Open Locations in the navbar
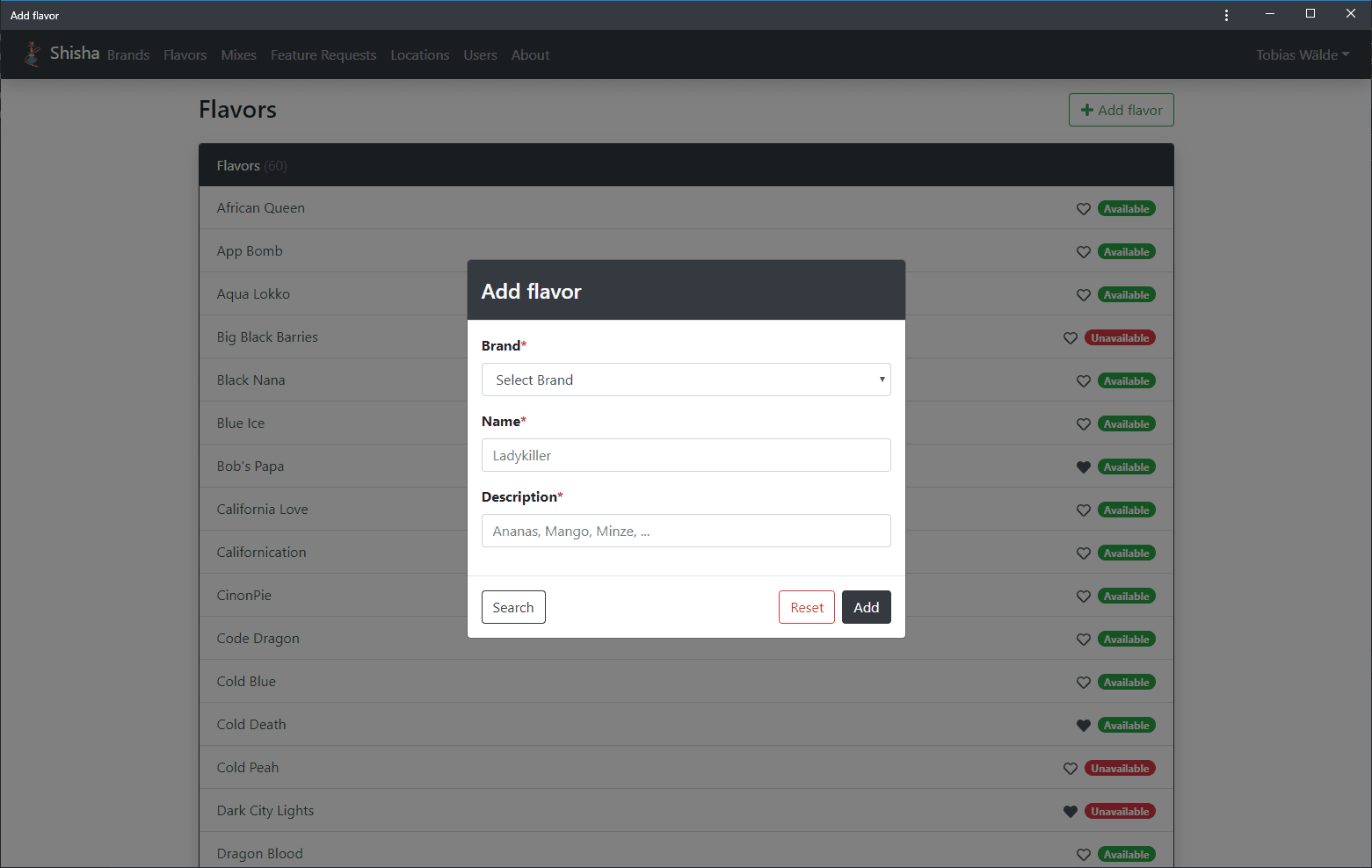This screenshot has width=1372, height=868. pyautogui.click(x=420, y=54)
